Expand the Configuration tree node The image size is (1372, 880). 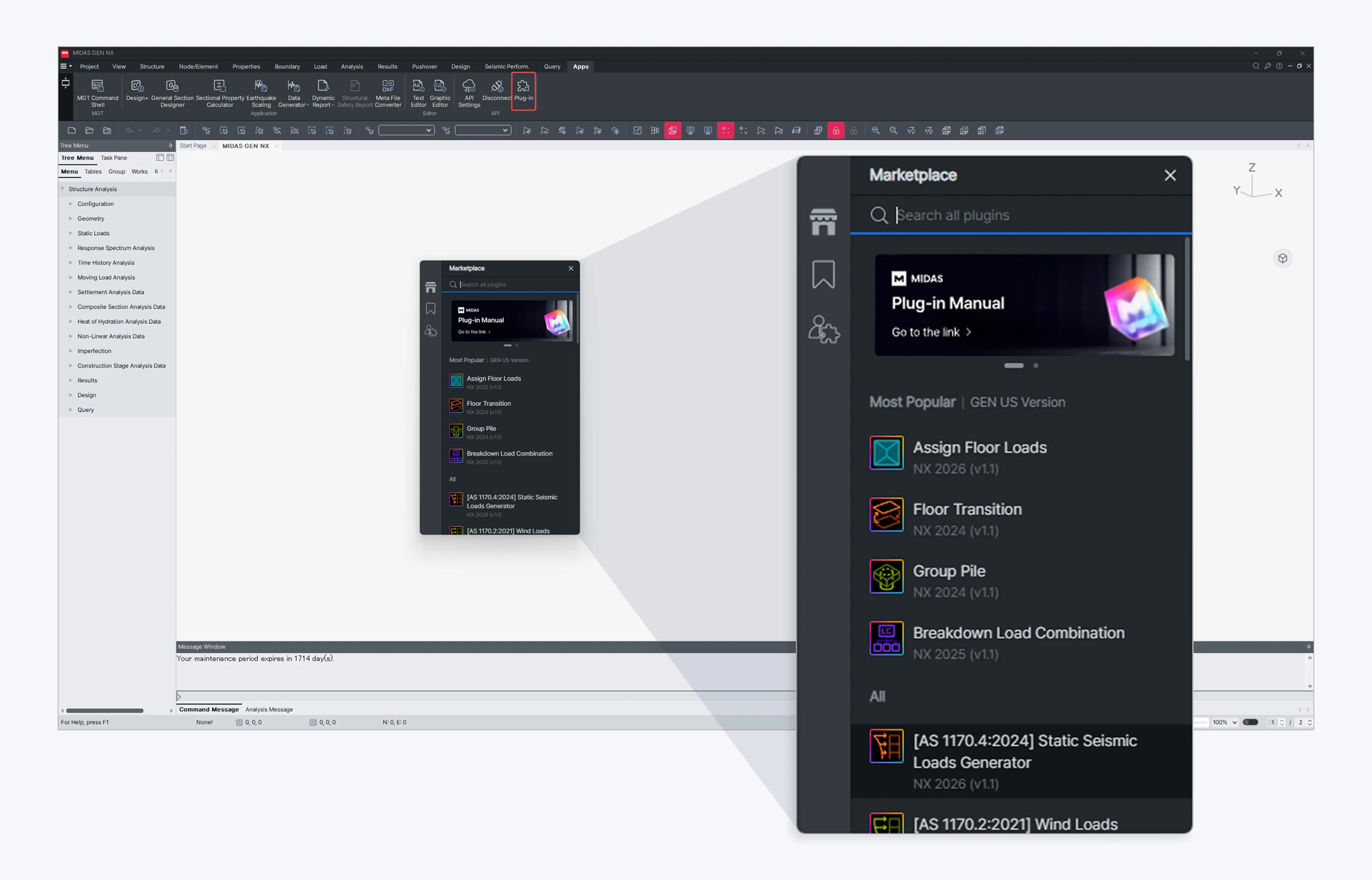click(71, 204)
